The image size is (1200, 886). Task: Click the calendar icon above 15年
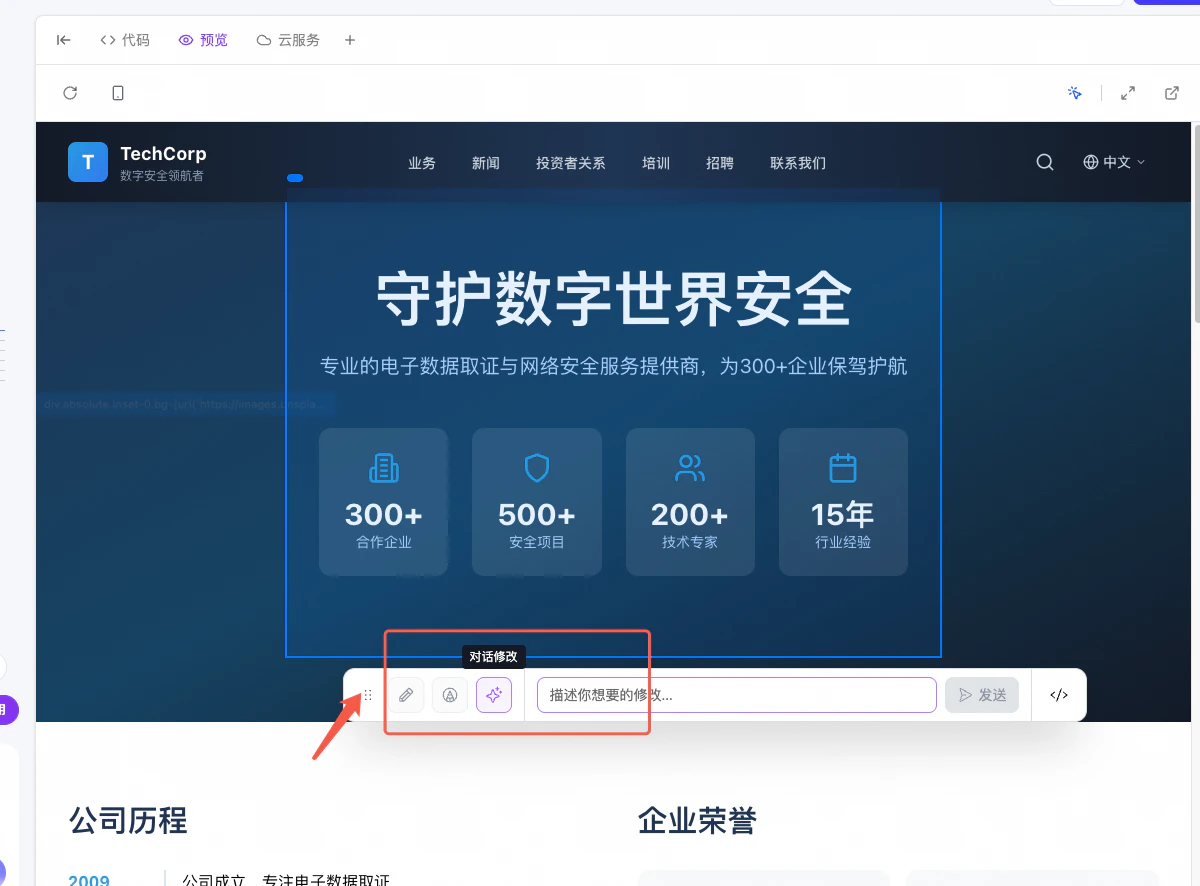point(843,468)
